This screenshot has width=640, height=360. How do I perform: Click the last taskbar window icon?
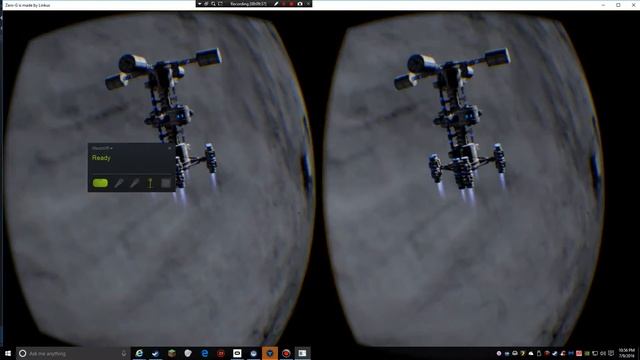(x=302, y=353)
